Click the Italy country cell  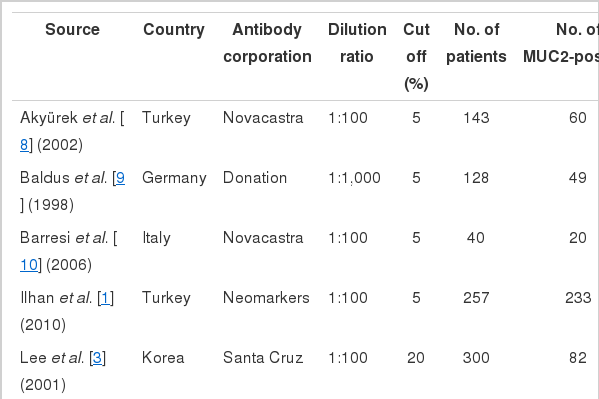[x=156, y=238]
